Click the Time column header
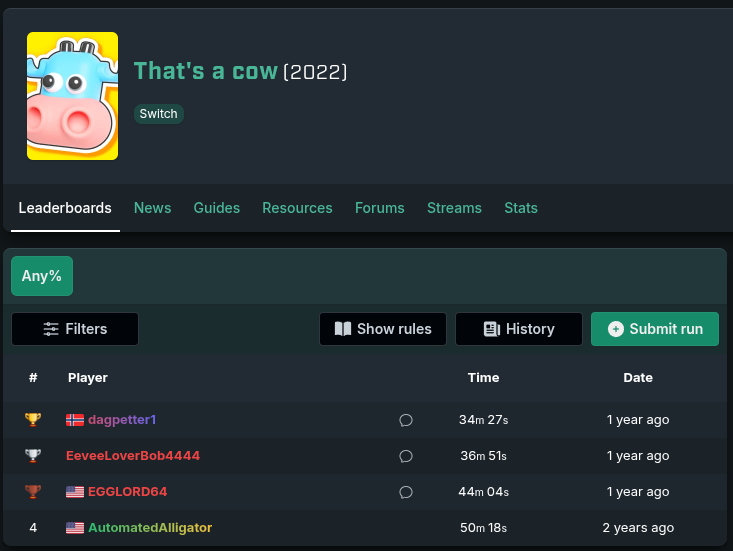 click(483, 378)
